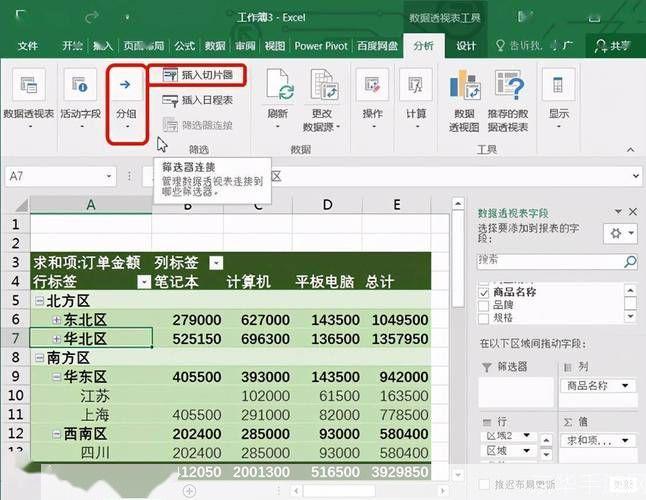Screen dimensions: 646x500
Task: Expand the 东北区 row
Action: [x=57, y=320]
